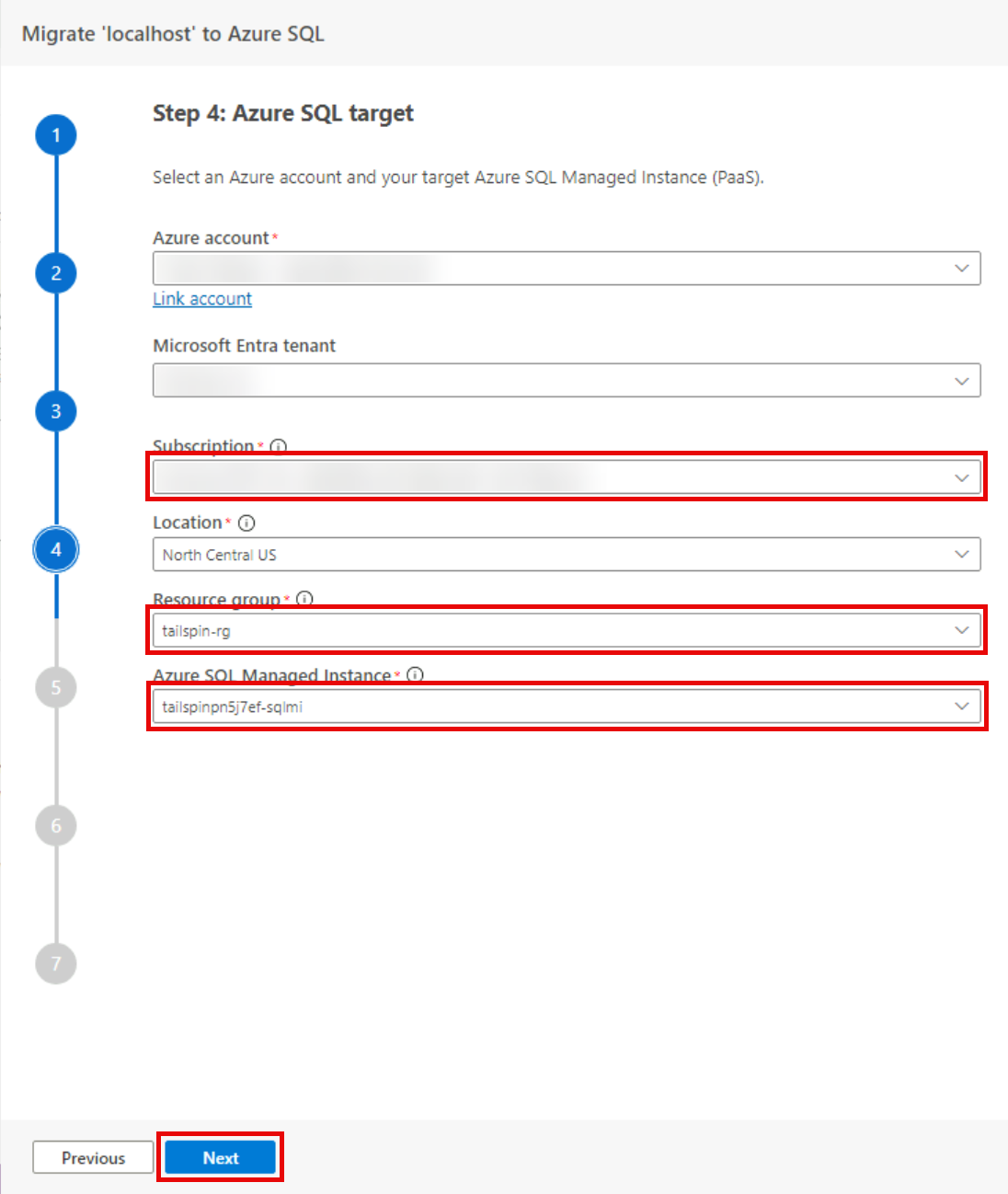
Task: Expand the Microsoft Entra tenant dropdown
Action: click(567, 381)
